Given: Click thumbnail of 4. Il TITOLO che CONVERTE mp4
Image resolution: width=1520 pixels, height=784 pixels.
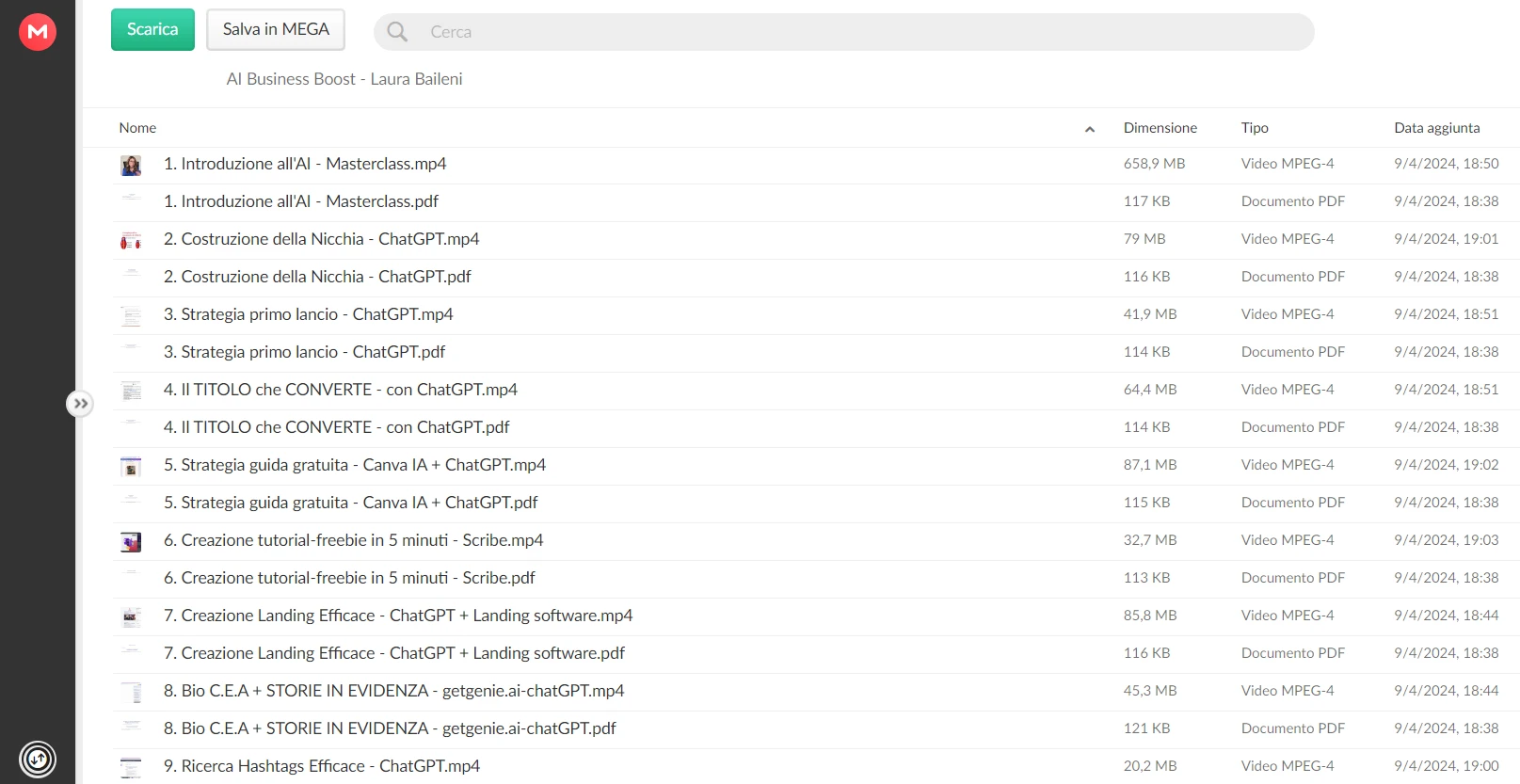Looking at the screenshot, I should pos(131,392).
